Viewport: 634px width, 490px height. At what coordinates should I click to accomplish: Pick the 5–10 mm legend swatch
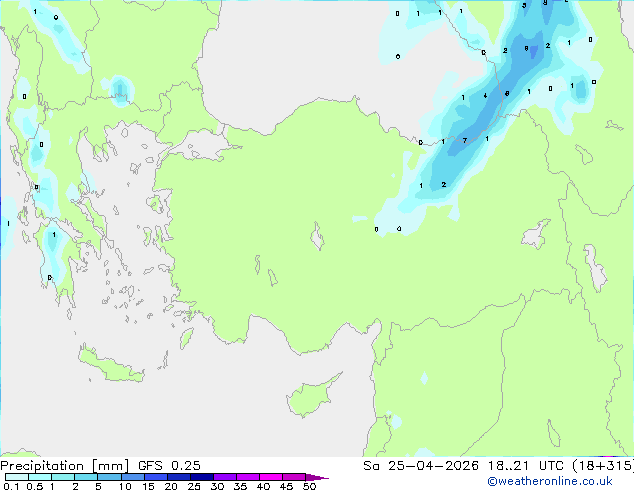point(109,477)
